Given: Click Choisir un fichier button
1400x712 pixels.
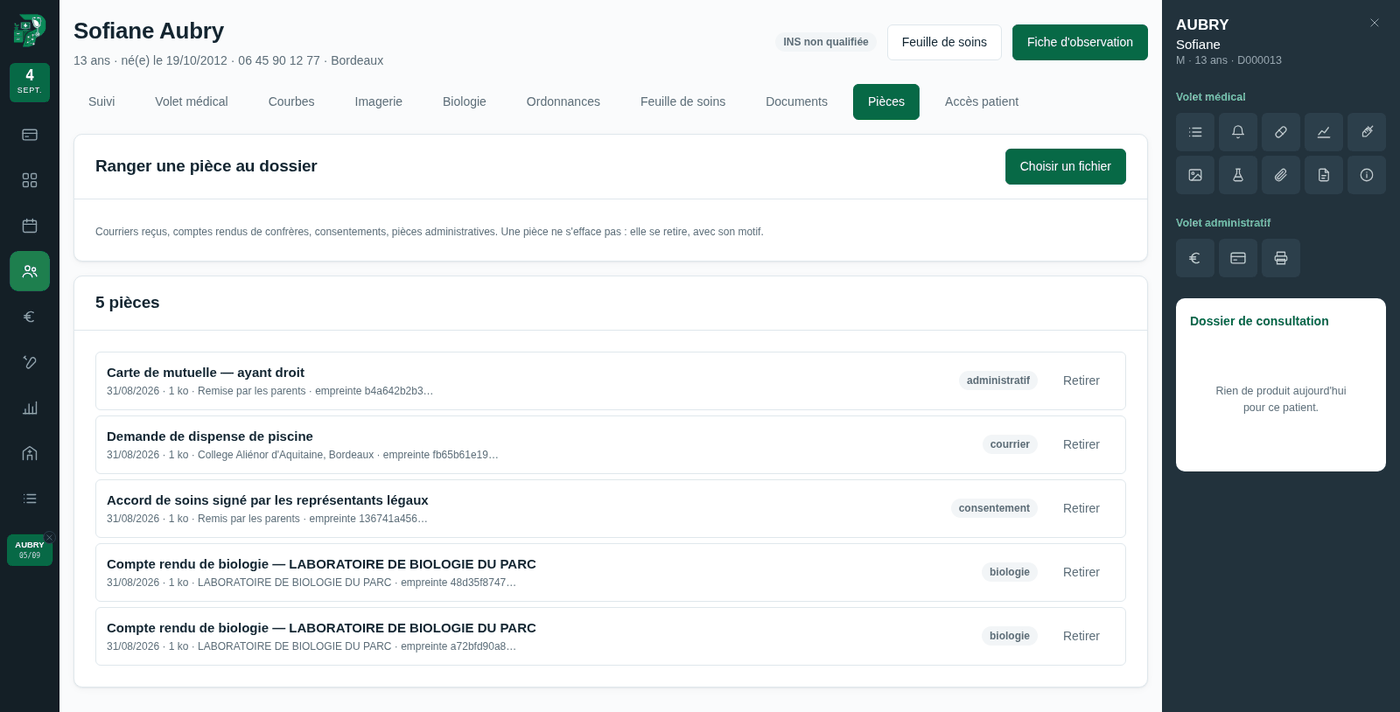Looking at the screenshot, I should (x=1065, y=167).
